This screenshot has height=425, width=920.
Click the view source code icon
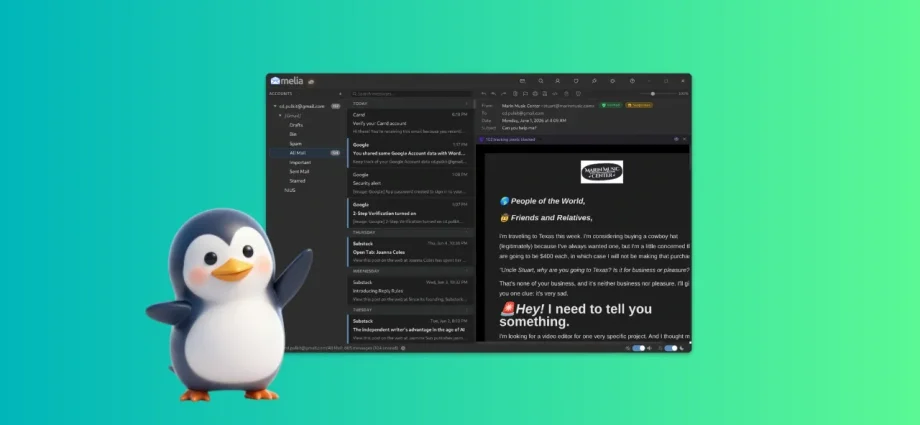(554, 93)
